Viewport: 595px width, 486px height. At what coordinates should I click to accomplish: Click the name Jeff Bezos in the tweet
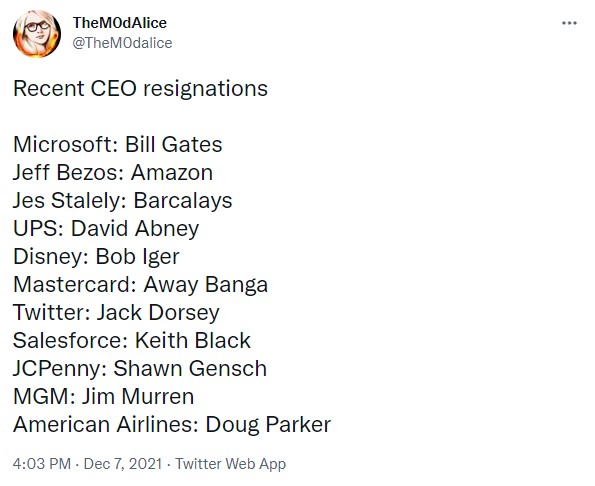[x=65, y=173]
